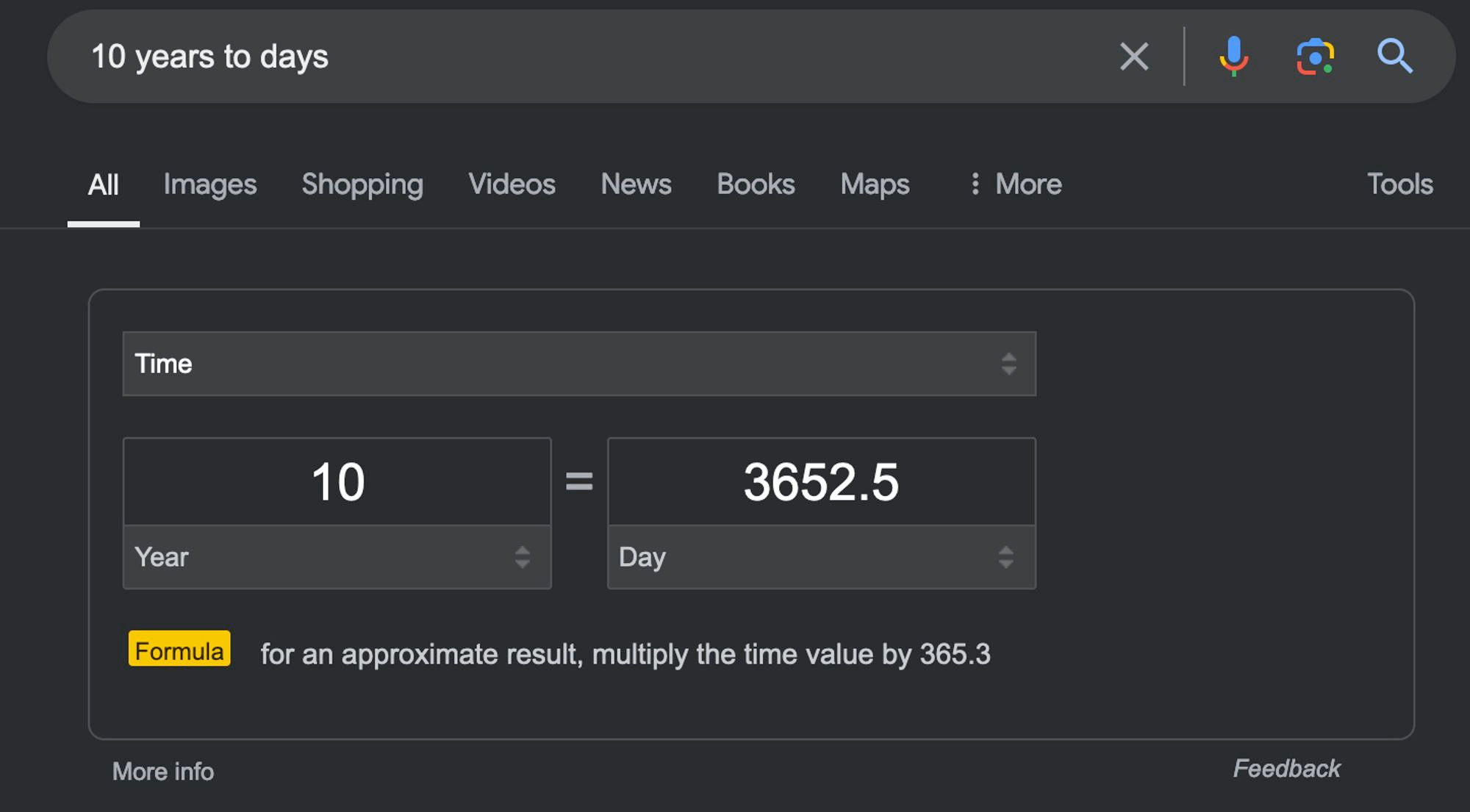Open the search Tools button
The image size is (1470, 812).
(x=1399, y=184)
